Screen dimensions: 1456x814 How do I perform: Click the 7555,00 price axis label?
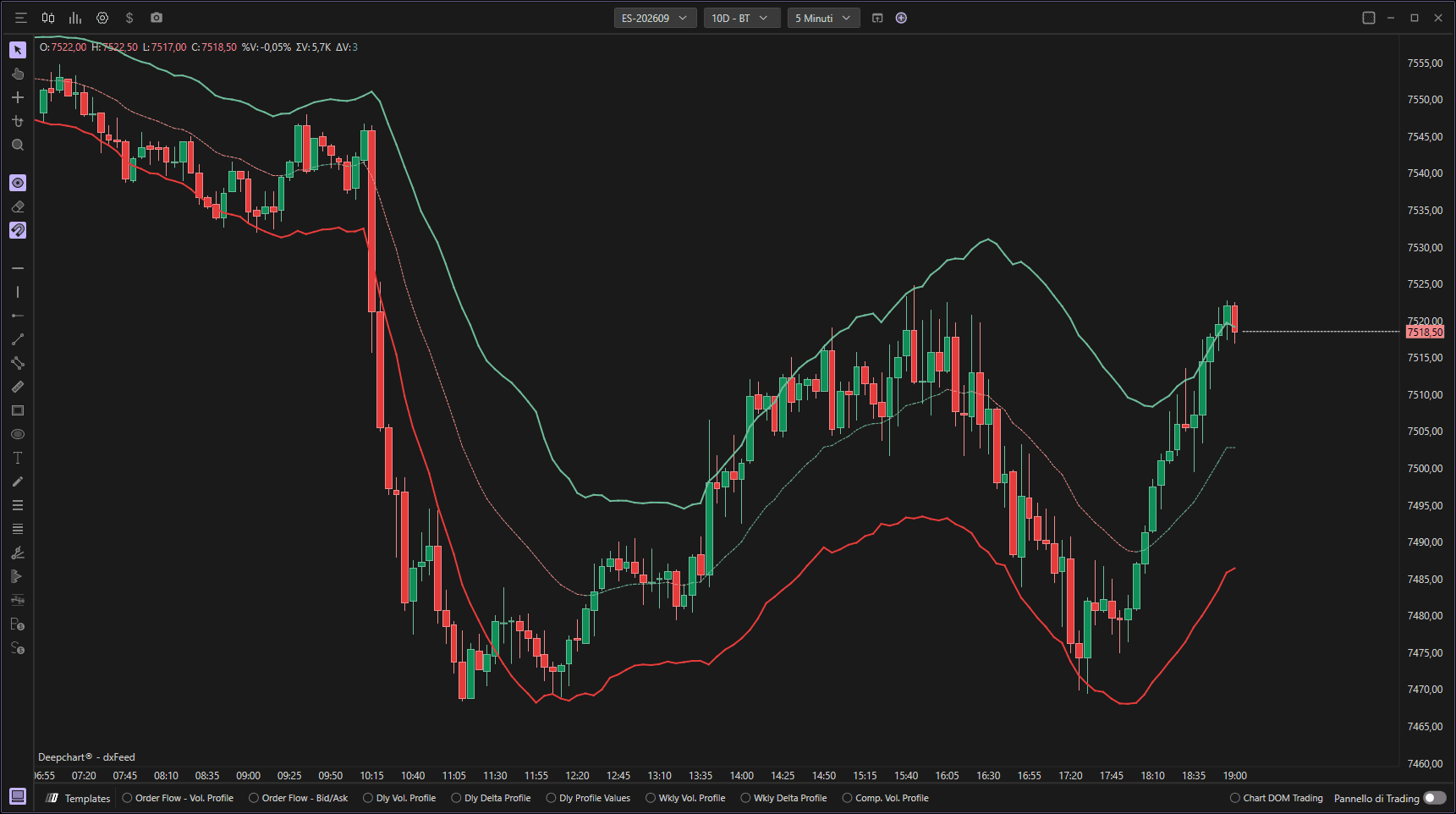click(1425, 63)
